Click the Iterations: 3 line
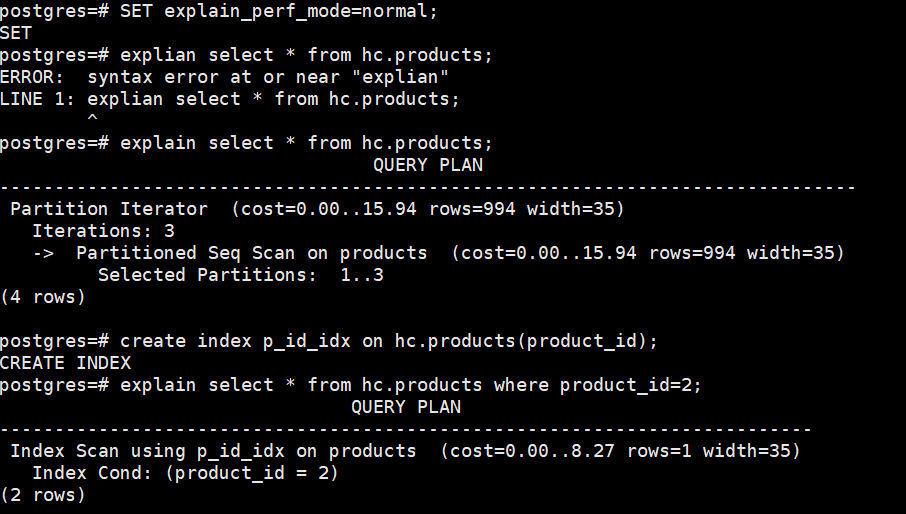The height and width of the screenshot is (514, 906). point(103,231)
